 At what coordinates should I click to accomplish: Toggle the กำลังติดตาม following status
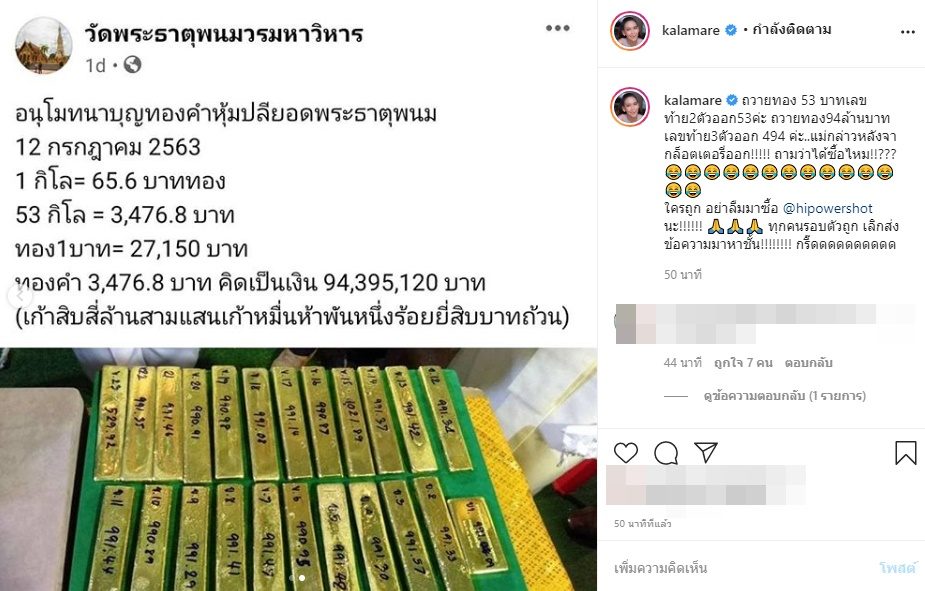pyautogui.click(x=792, y=29)
